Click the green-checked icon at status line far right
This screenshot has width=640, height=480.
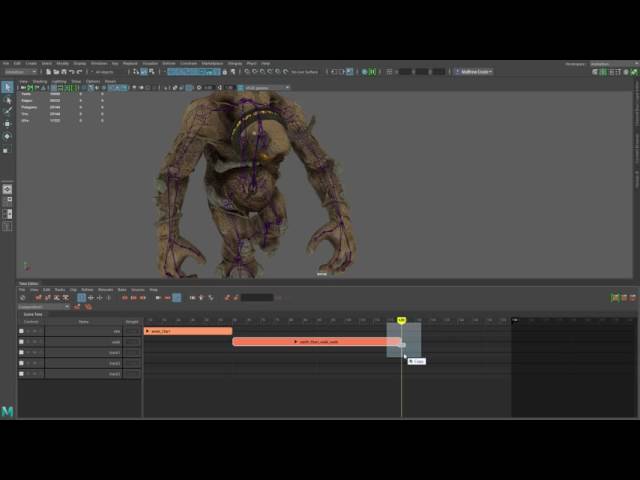(x=633, y=72)
